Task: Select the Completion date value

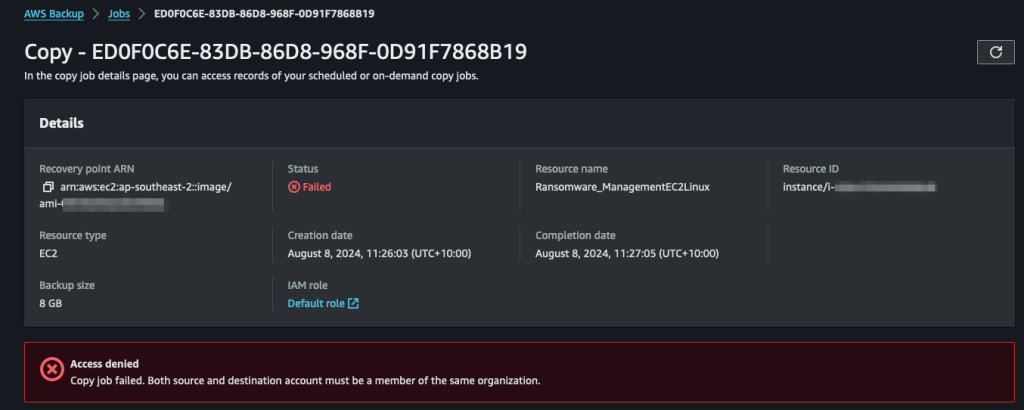Action: (x=627, y=253)
